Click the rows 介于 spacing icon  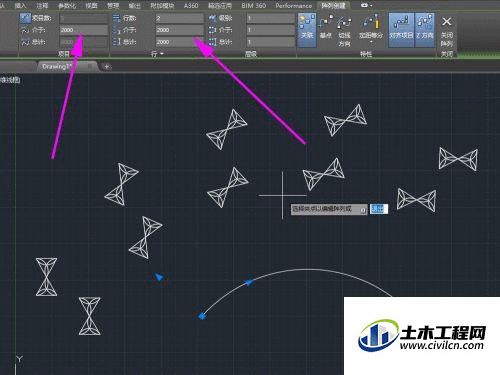click(116, 30)
